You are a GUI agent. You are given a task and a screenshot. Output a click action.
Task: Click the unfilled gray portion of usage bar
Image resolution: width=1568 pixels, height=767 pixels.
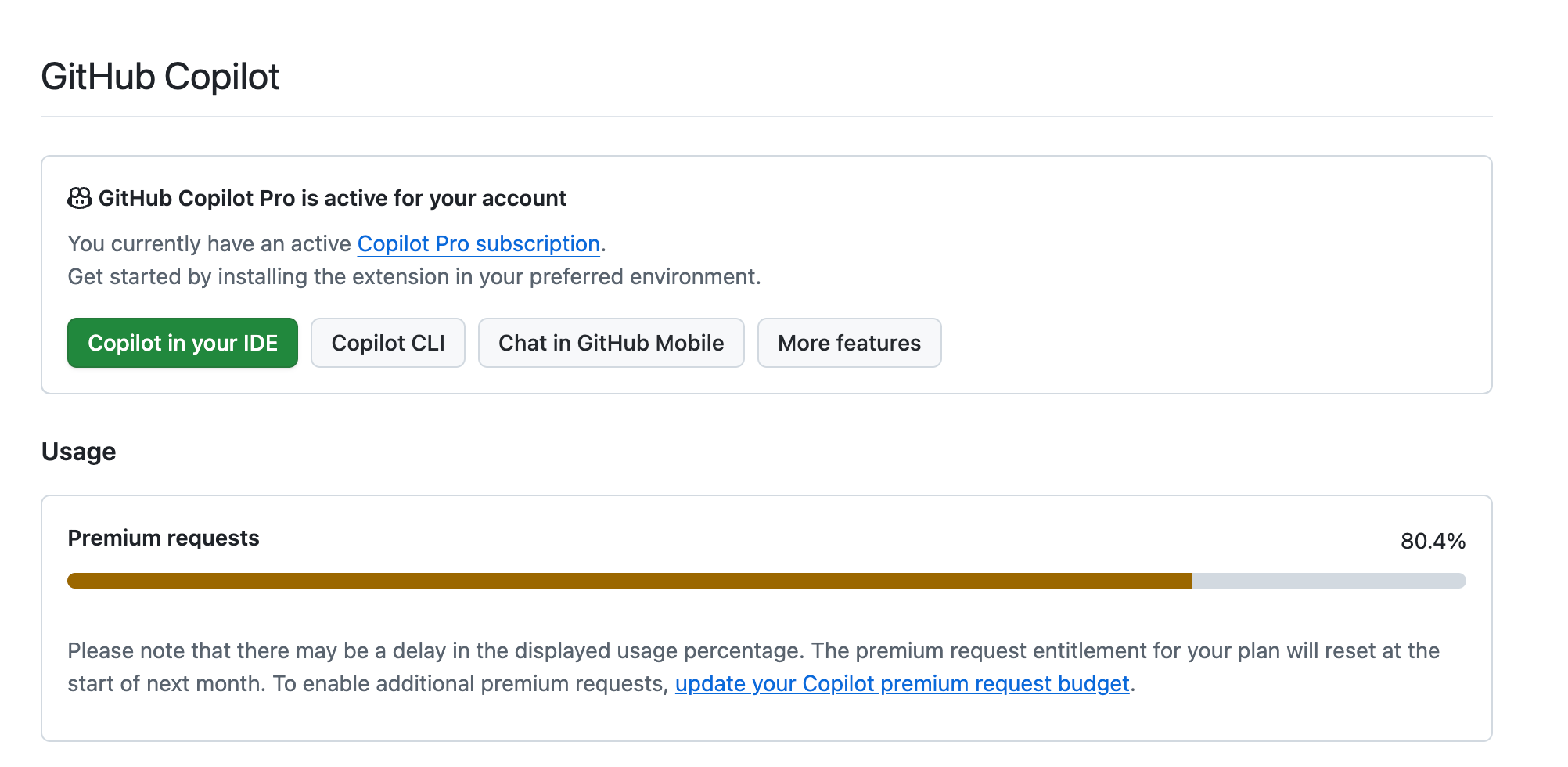click(1329, 581)
